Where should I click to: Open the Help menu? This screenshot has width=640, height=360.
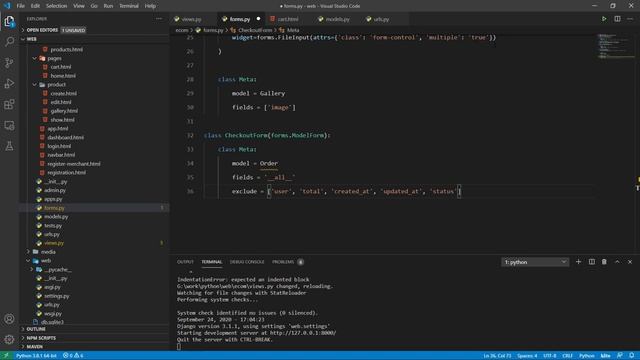point(150,6)
